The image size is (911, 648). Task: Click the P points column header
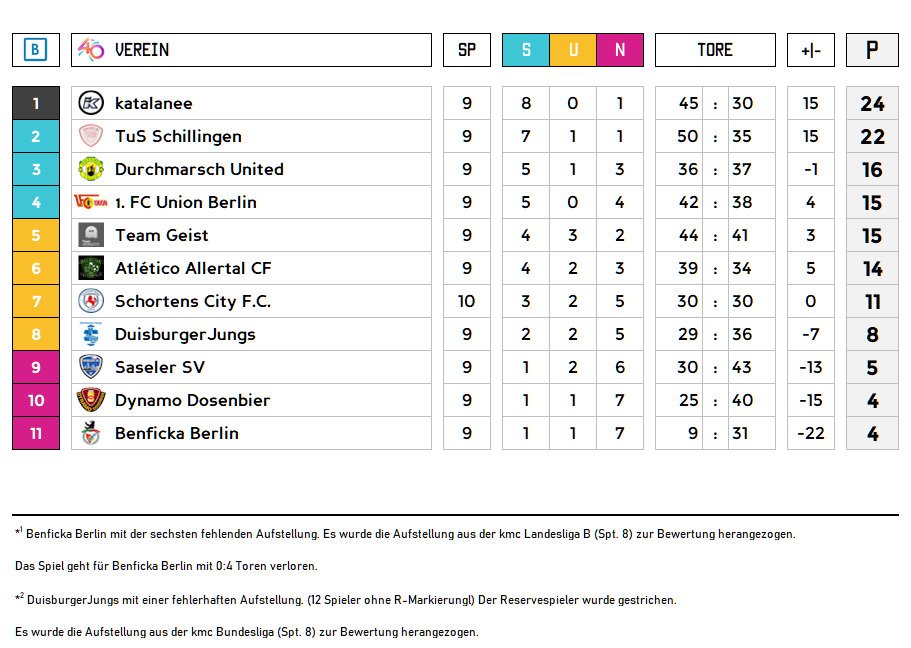click(x=872, y=50)
